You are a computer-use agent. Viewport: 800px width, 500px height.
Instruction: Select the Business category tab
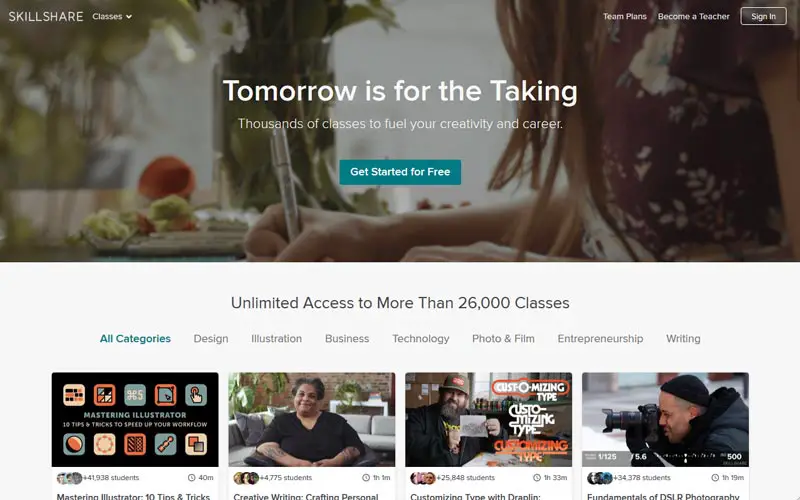[347, 338]
